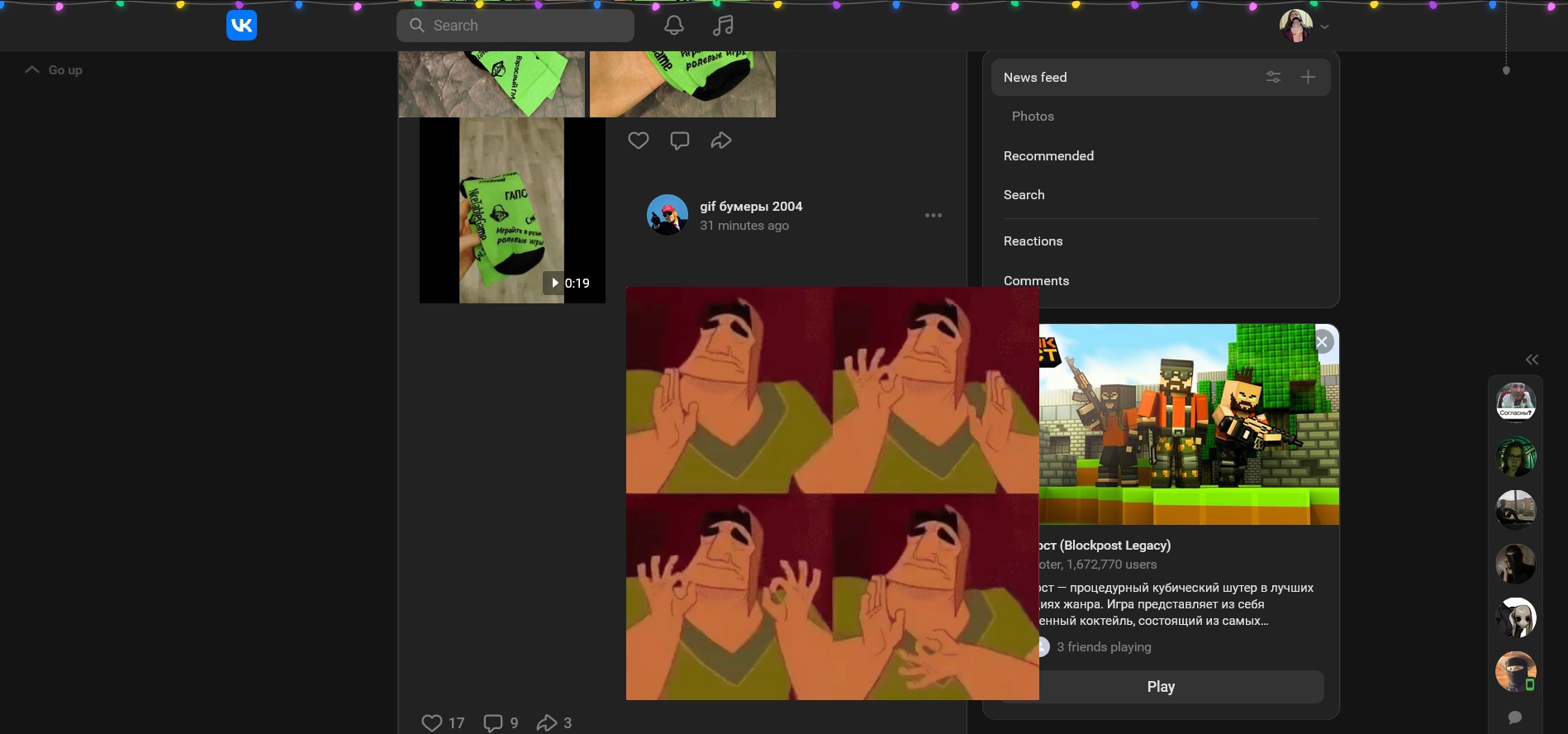Open the three-dot post options menu
This screenshot has height=734, width=1568.
pyautogui.click(x=934, y=215)
